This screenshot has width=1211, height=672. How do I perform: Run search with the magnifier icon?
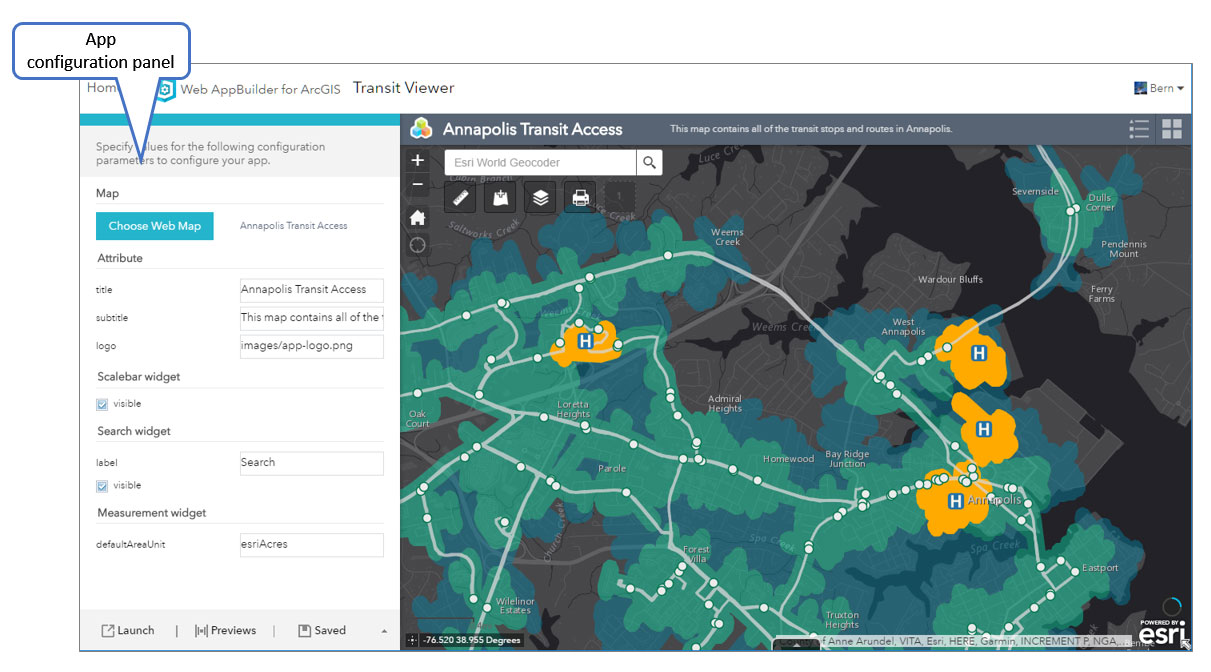click(x=650, y=162)
